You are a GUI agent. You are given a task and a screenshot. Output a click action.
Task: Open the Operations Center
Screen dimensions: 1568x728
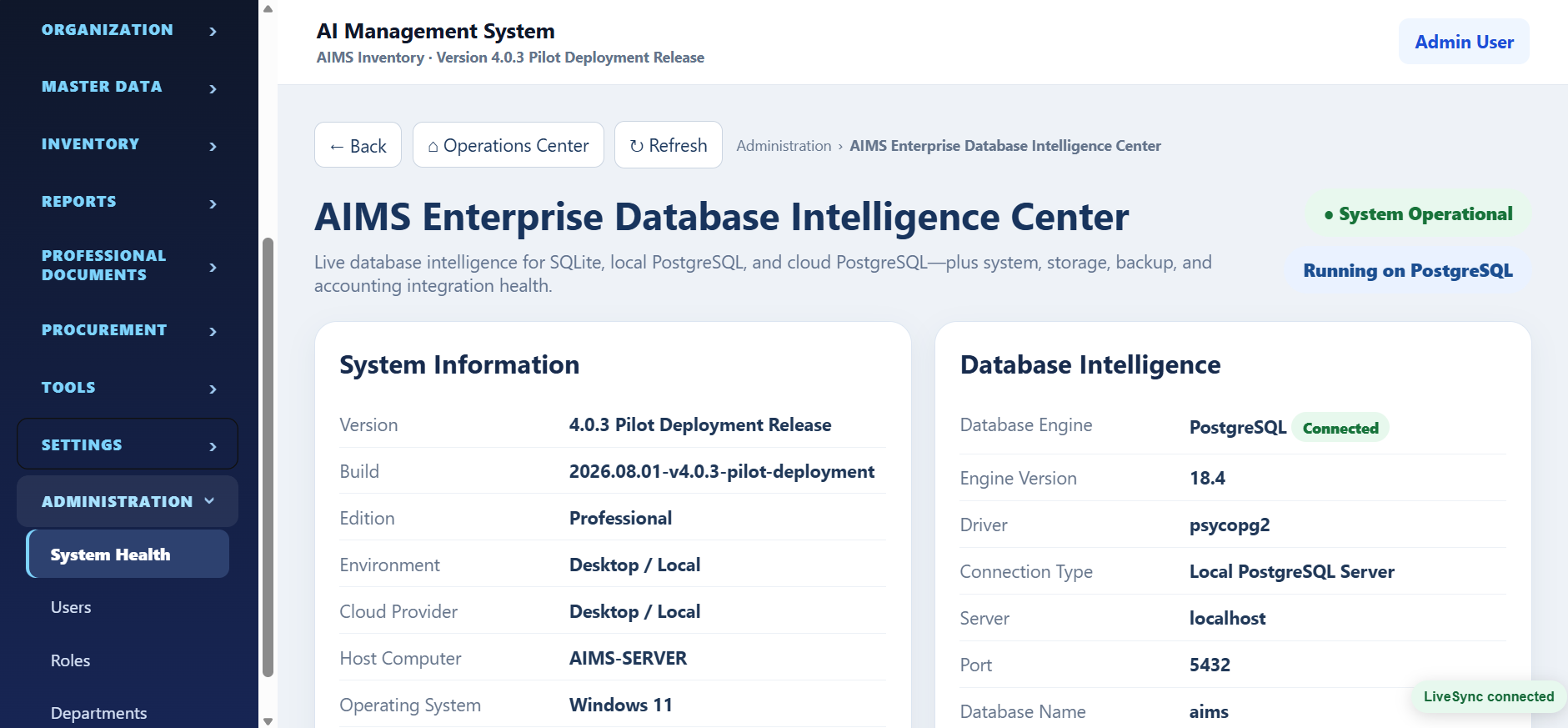(x=508, y=145)
